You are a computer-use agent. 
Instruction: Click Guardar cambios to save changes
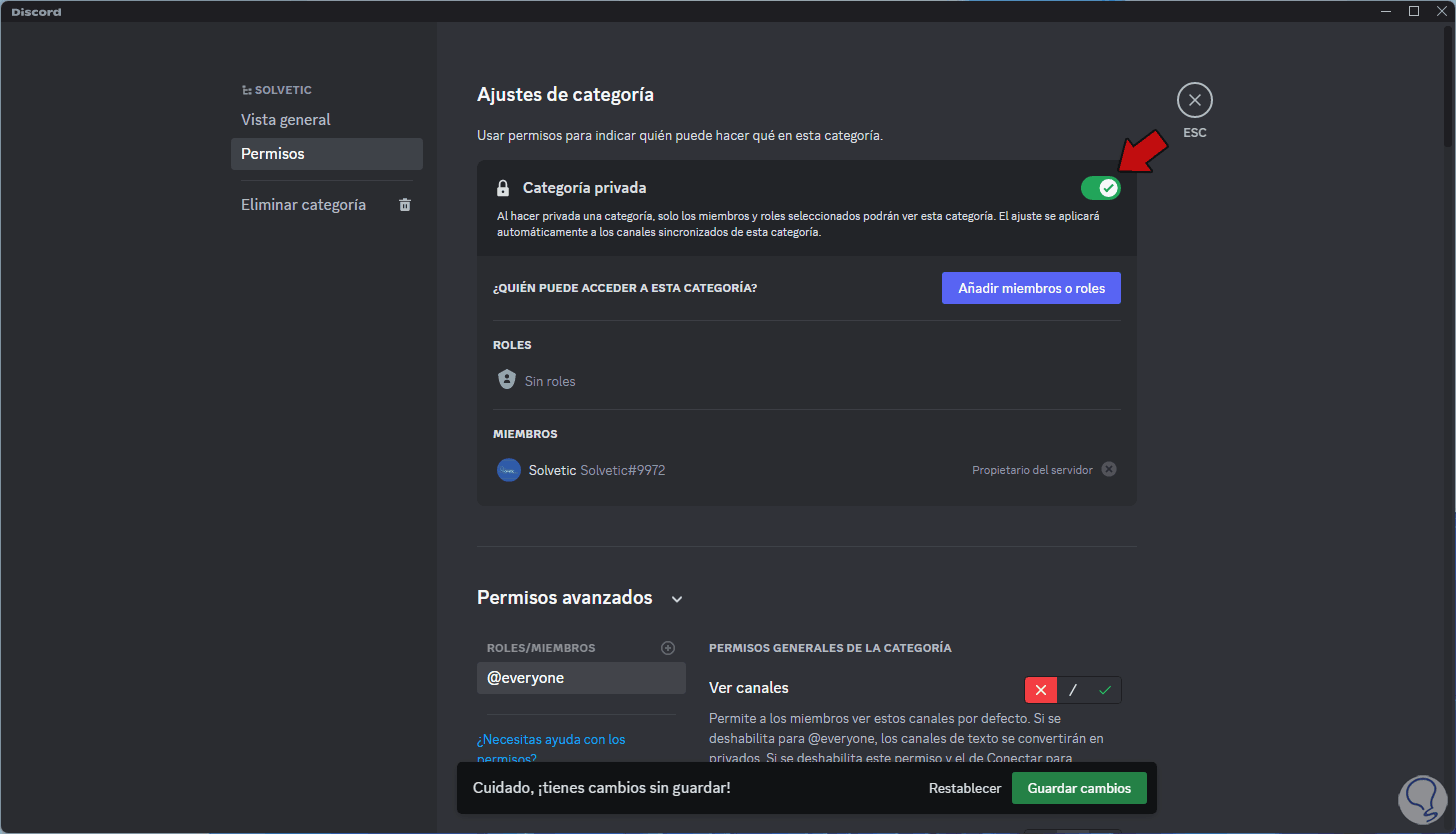[1079, 788]
